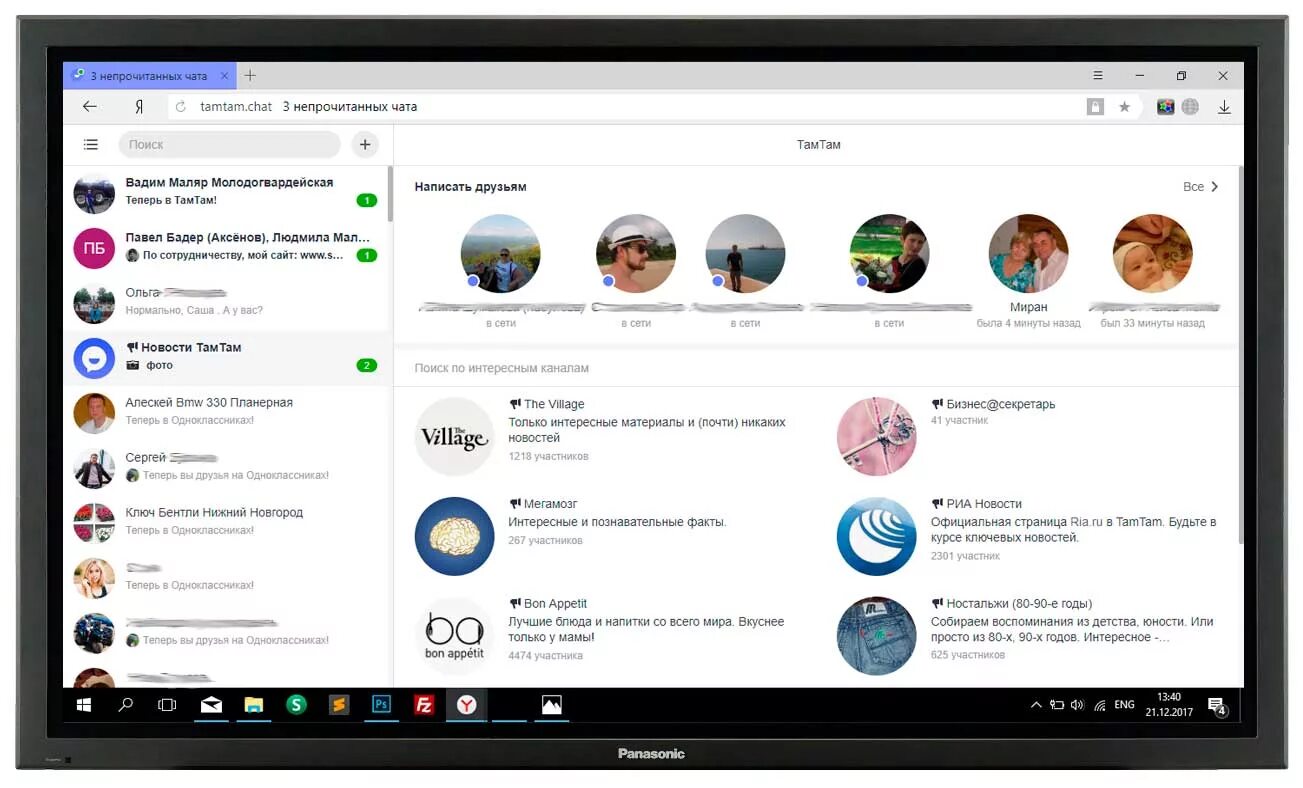
Task: Click the Мегамозг brain logo
Action: [455, 536]
